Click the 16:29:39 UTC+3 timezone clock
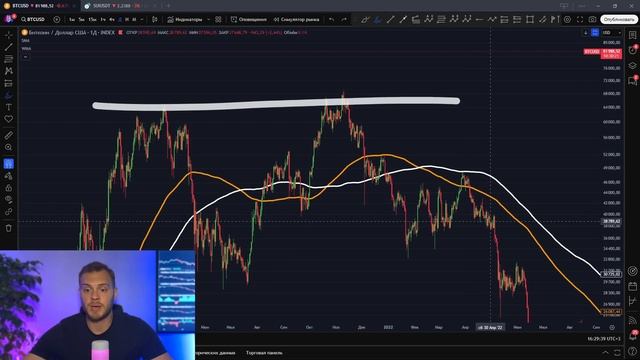Image resolution: width=640 pixels, height=360 pixels. tap(604, 339)
